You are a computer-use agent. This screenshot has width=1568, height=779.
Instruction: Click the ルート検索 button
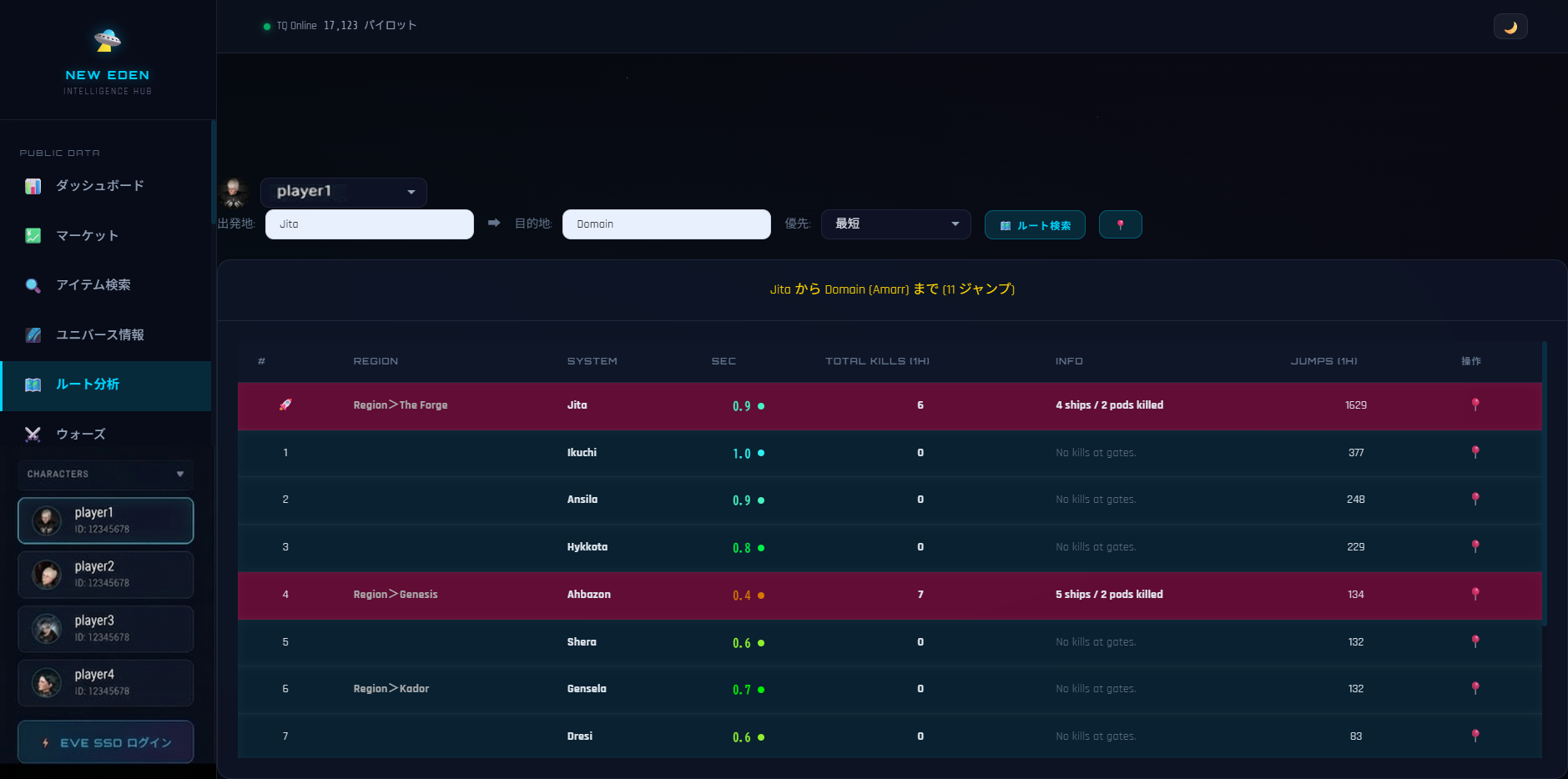[x=1035, y=225]
